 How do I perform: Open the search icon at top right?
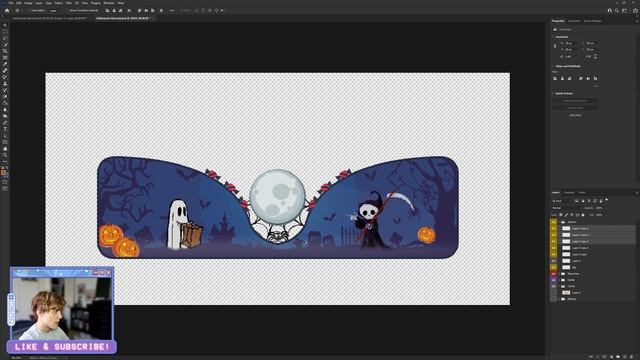[617, 11]
